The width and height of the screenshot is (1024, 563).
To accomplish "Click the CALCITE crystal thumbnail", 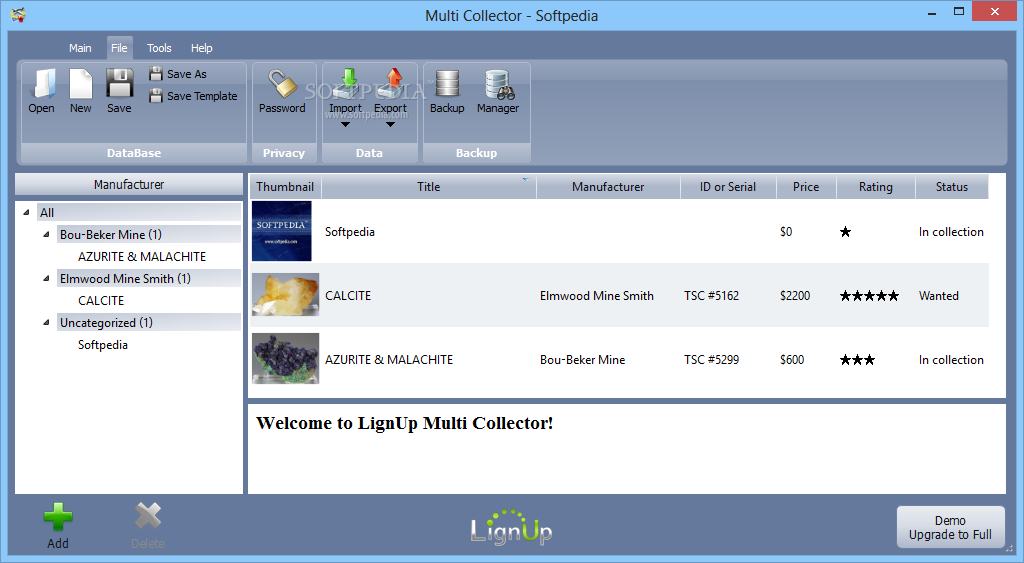I will (x=285, y=295).
